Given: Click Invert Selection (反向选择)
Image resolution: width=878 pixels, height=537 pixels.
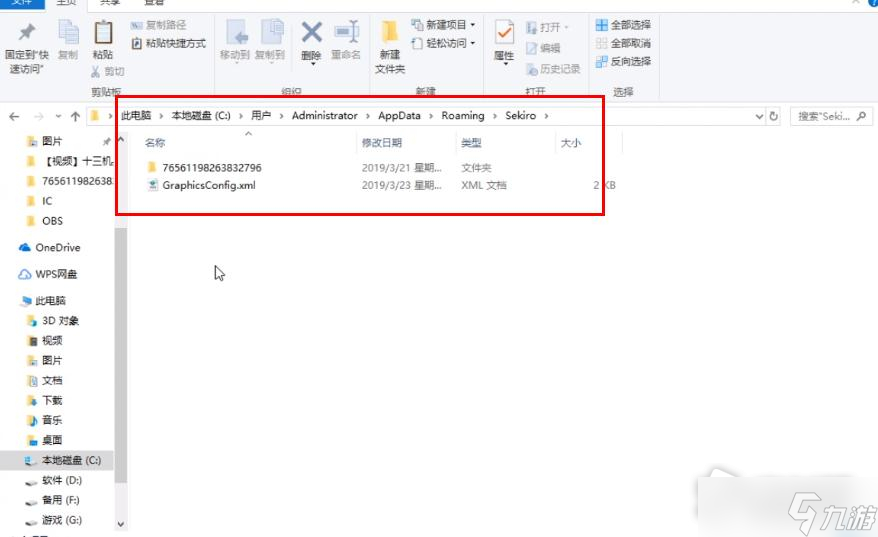Looking at the screenshot, I should click(623, 62).
